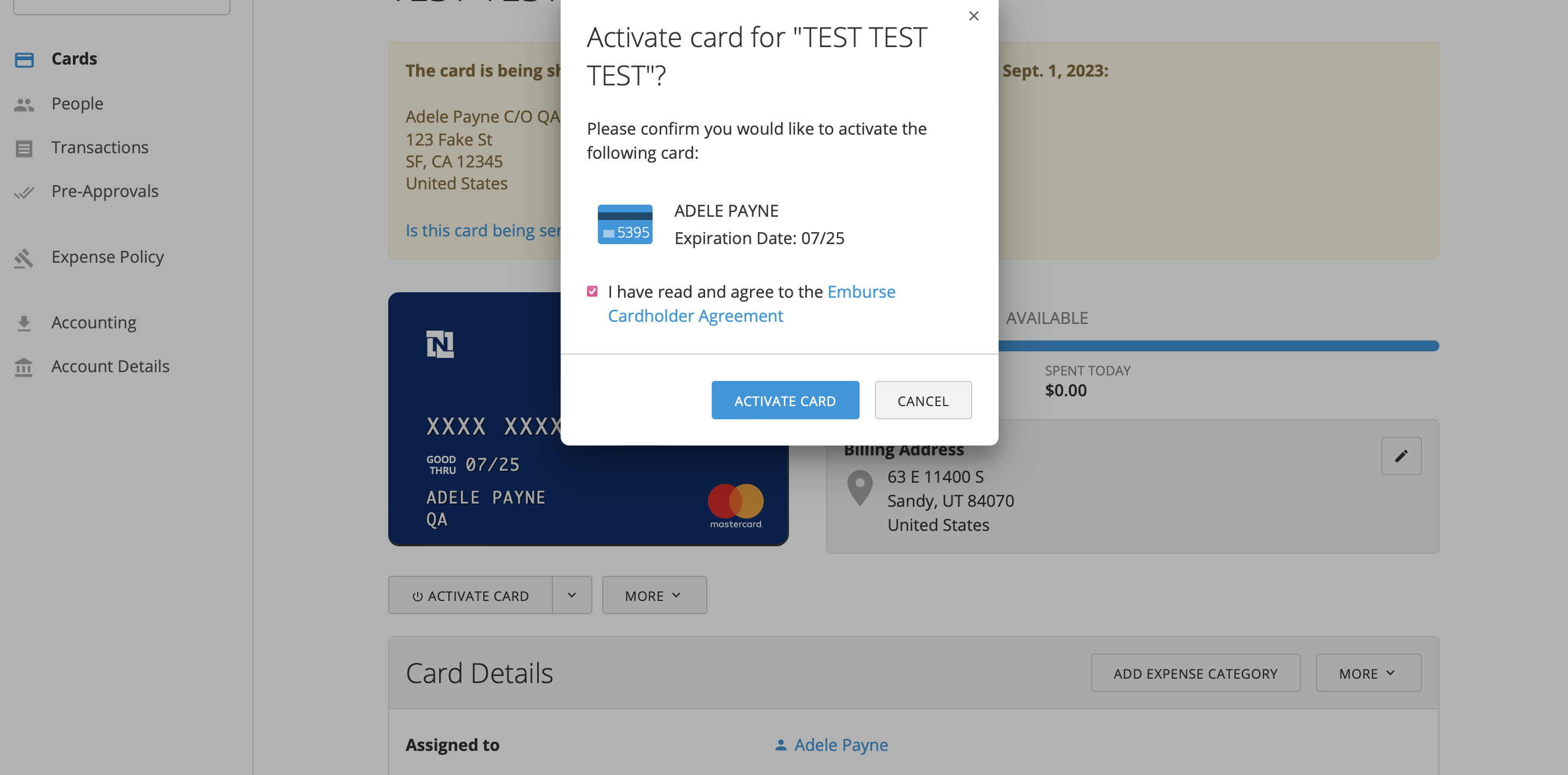Edit billing address with pencil icon
The height and width of the screenshot is (775, 1568).
click(1400, 455)
